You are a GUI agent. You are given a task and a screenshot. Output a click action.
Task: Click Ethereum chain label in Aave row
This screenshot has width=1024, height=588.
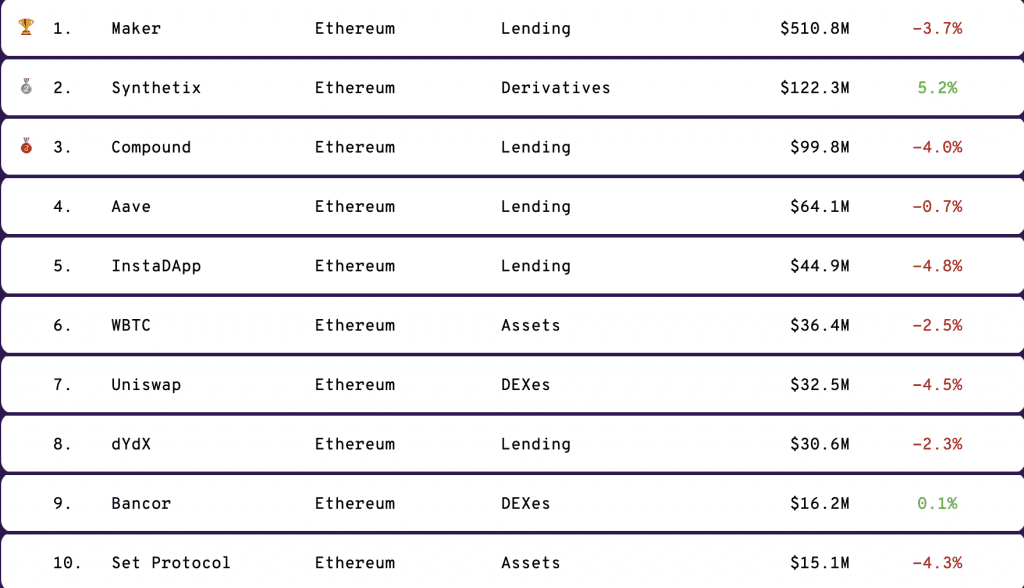coord(355,207)
